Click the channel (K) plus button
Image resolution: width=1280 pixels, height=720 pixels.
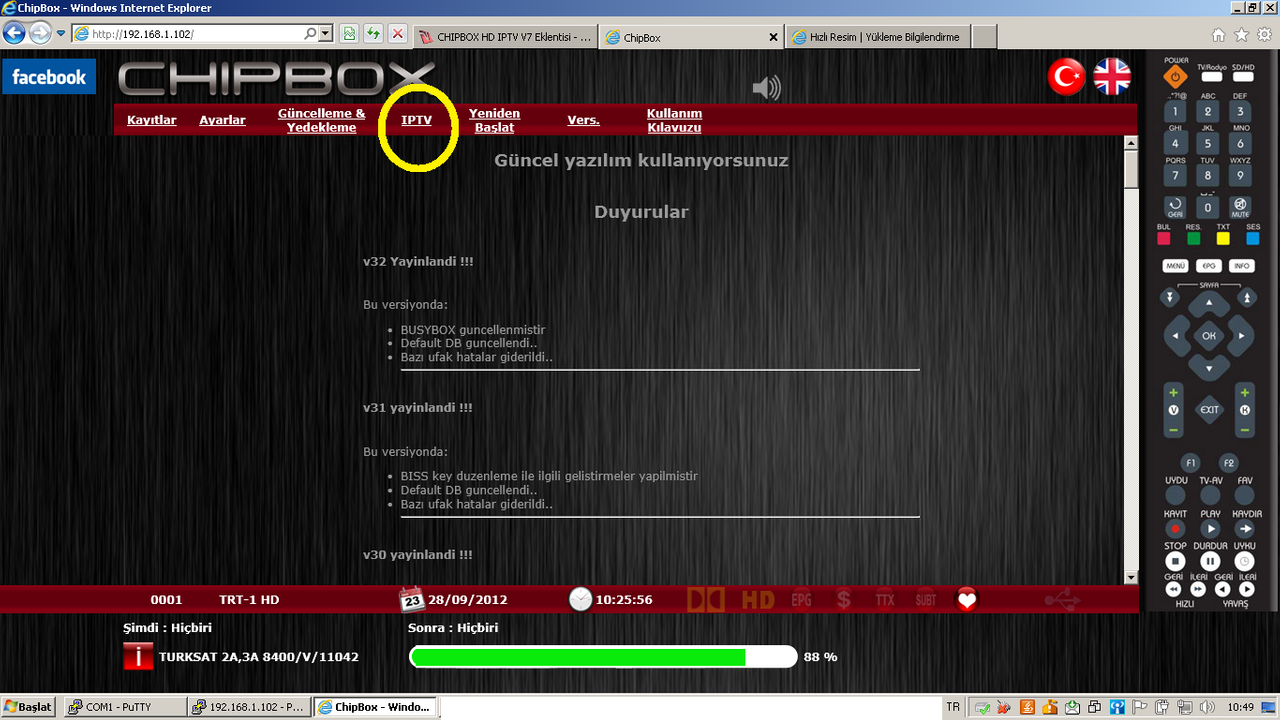1245,392
